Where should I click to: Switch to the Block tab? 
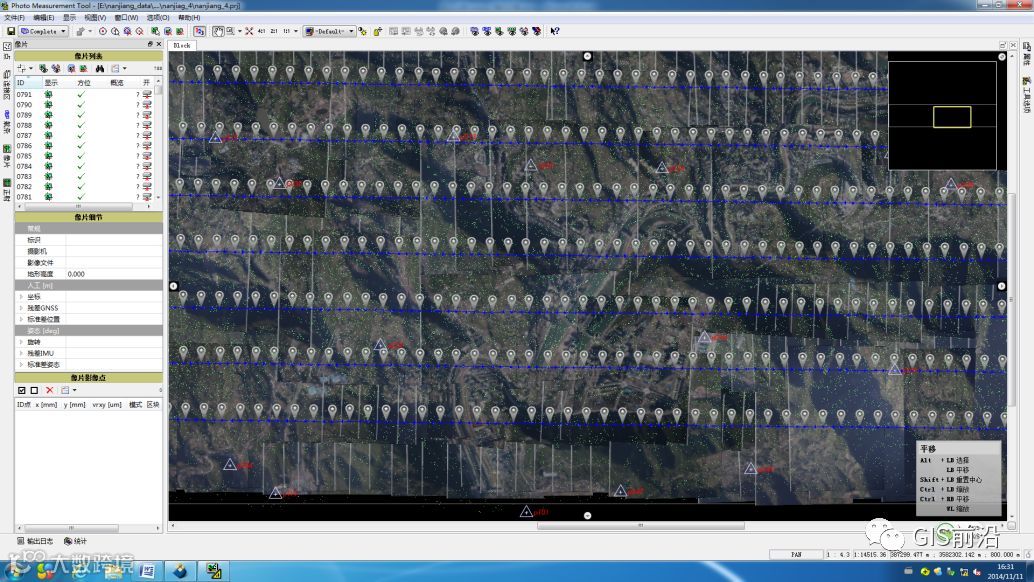(x=182, y=45)
